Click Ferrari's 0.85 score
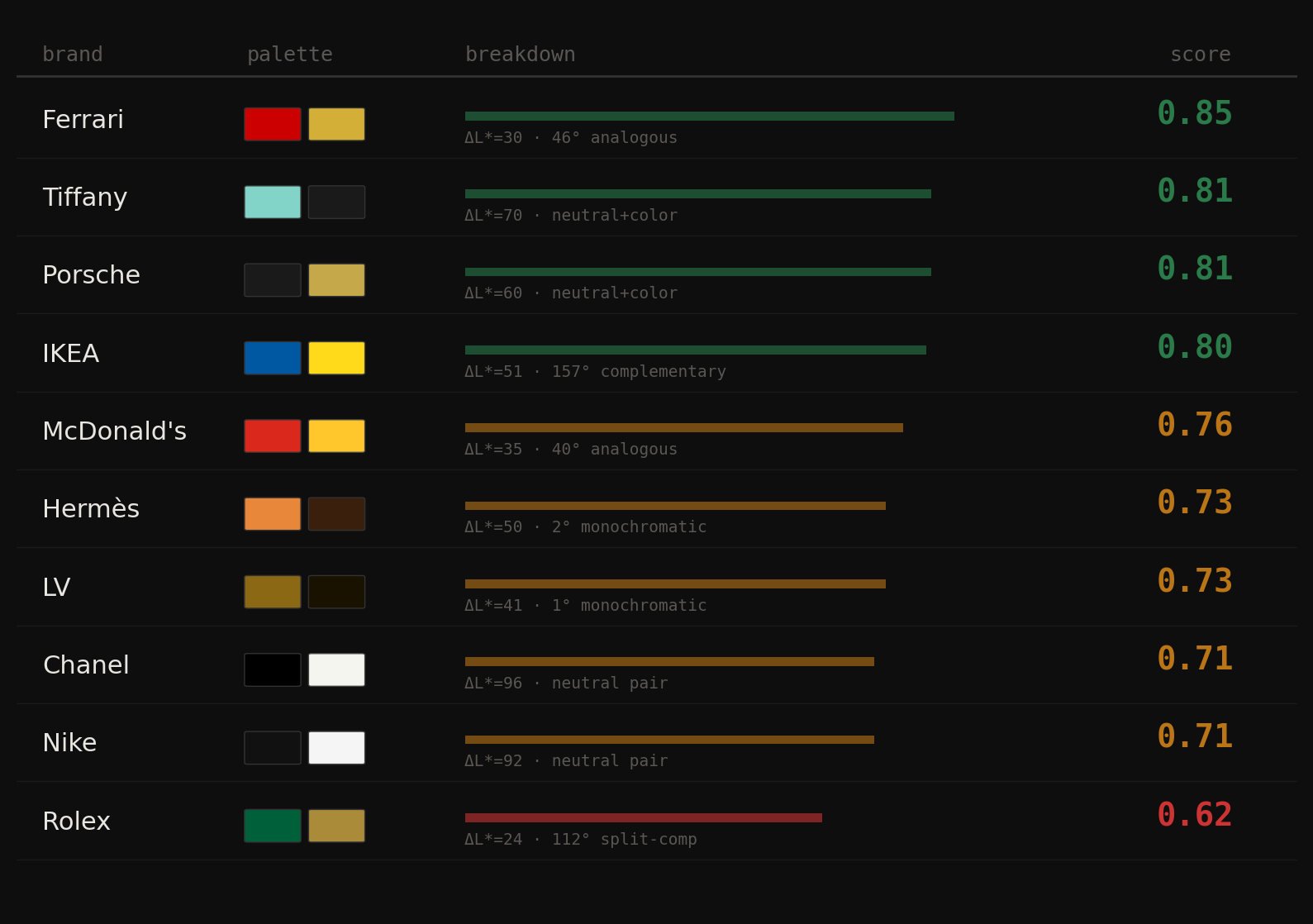1313x924 pixels. point(1195,114)
